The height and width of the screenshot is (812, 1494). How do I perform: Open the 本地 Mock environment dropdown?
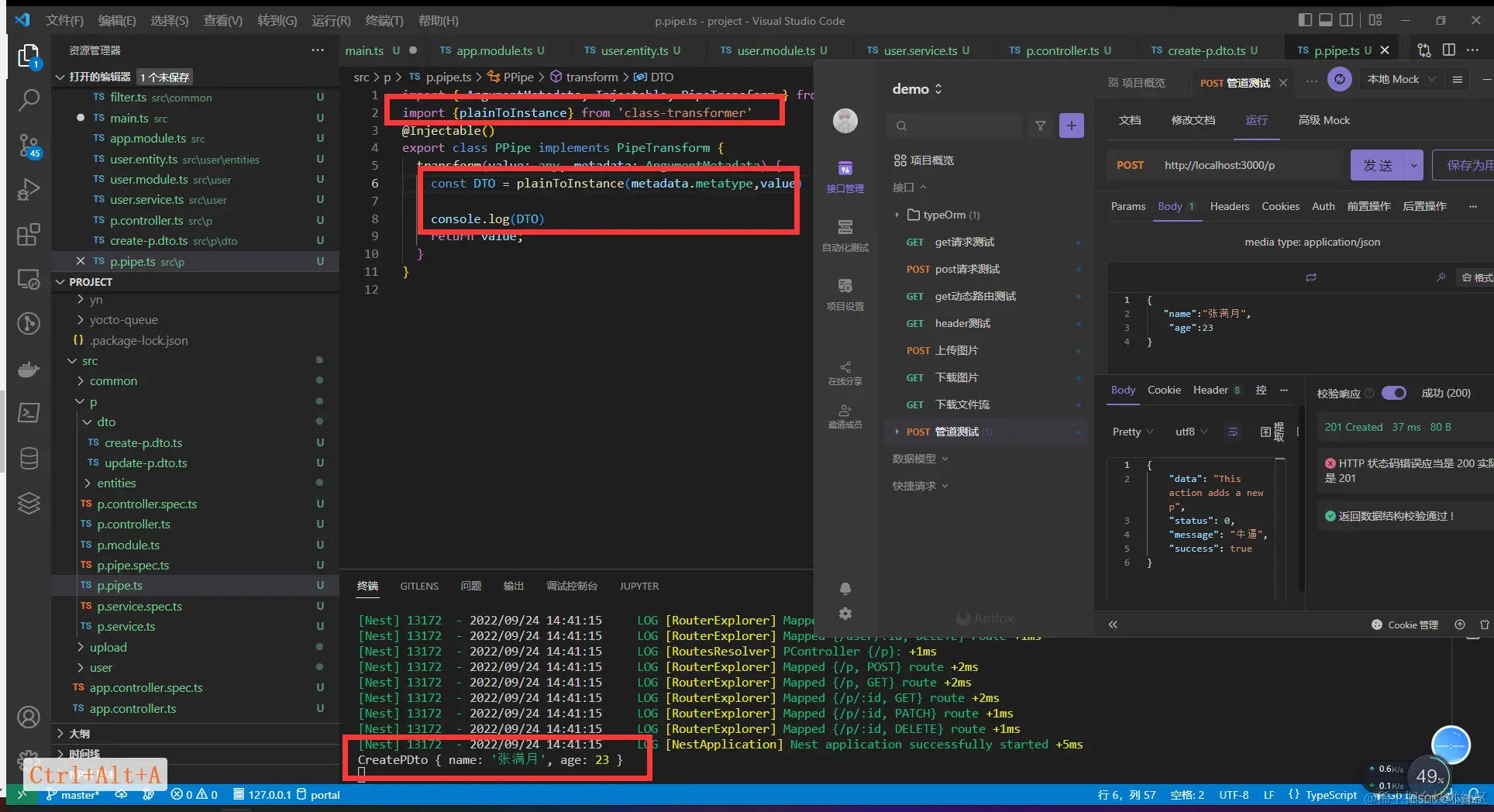coord(1401,79)
